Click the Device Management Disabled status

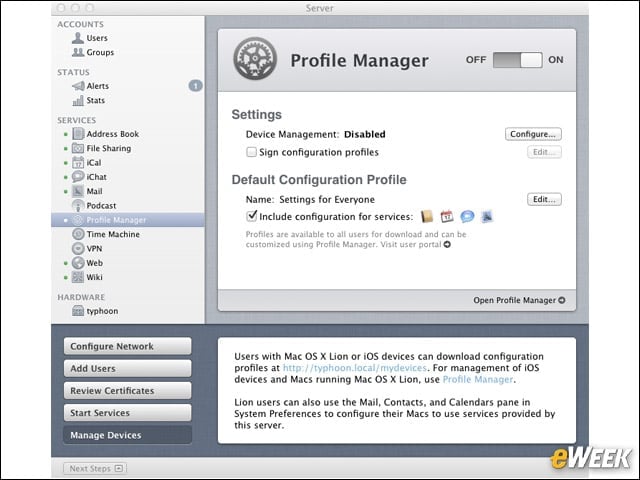coord(364,134)
